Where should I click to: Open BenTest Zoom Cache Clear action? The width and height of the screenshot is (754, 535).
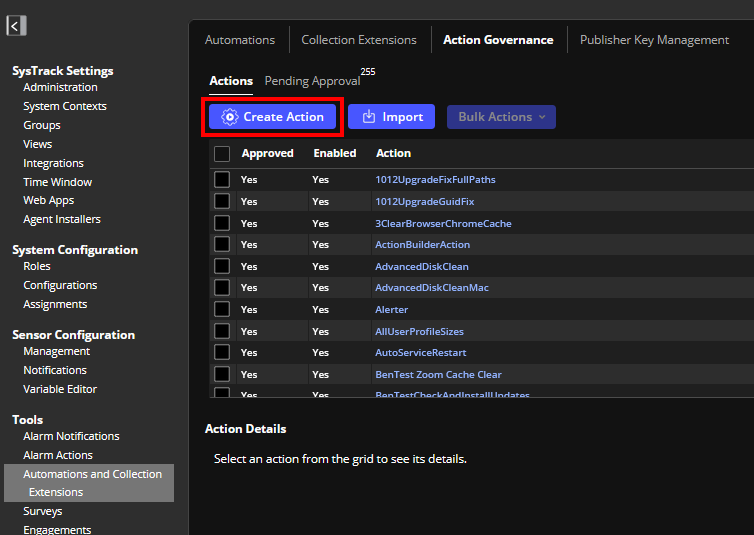(x=438, y=375)
